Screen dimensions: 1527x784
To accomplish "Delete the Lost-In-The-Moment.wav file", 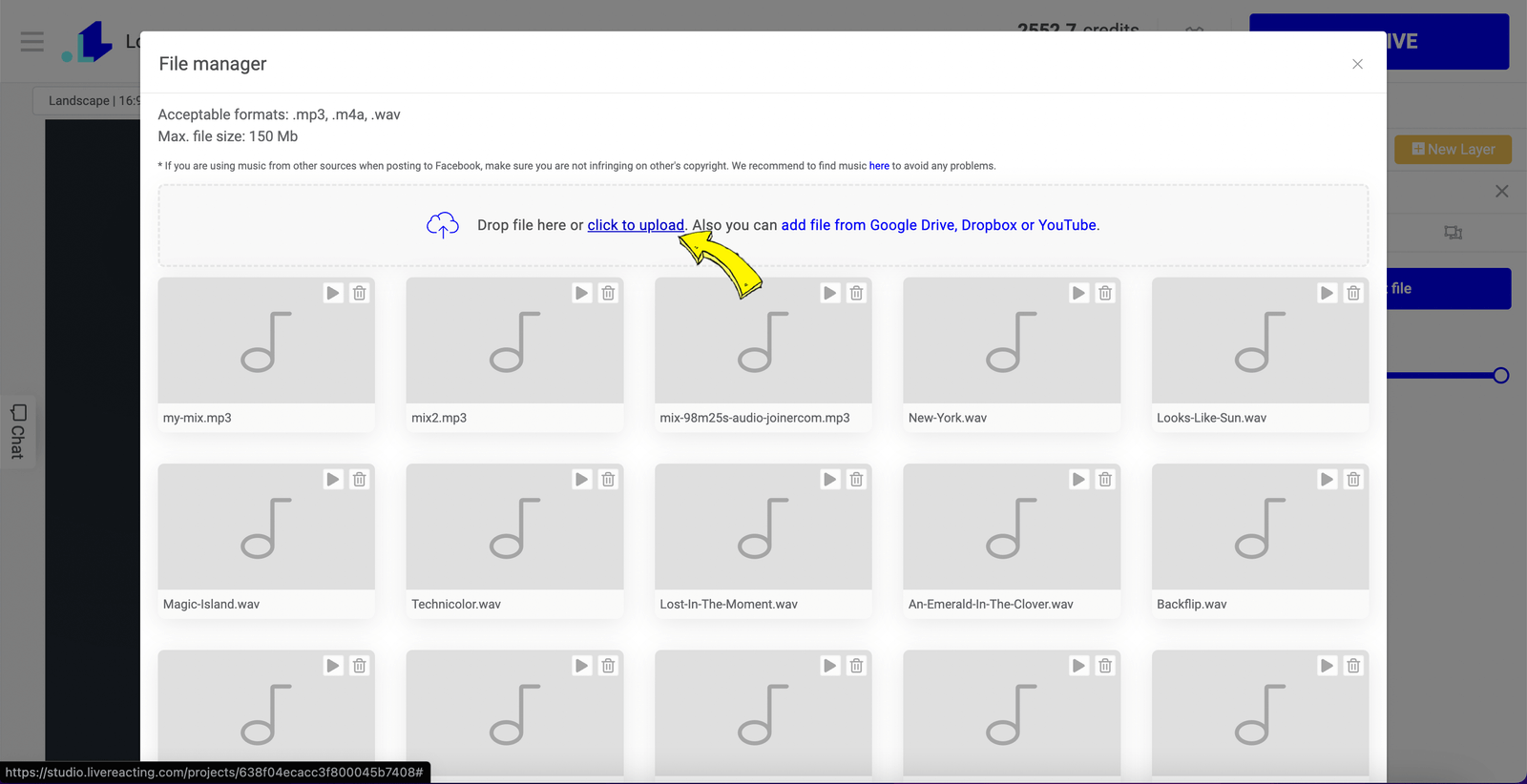I will click(x=857, y=479).
